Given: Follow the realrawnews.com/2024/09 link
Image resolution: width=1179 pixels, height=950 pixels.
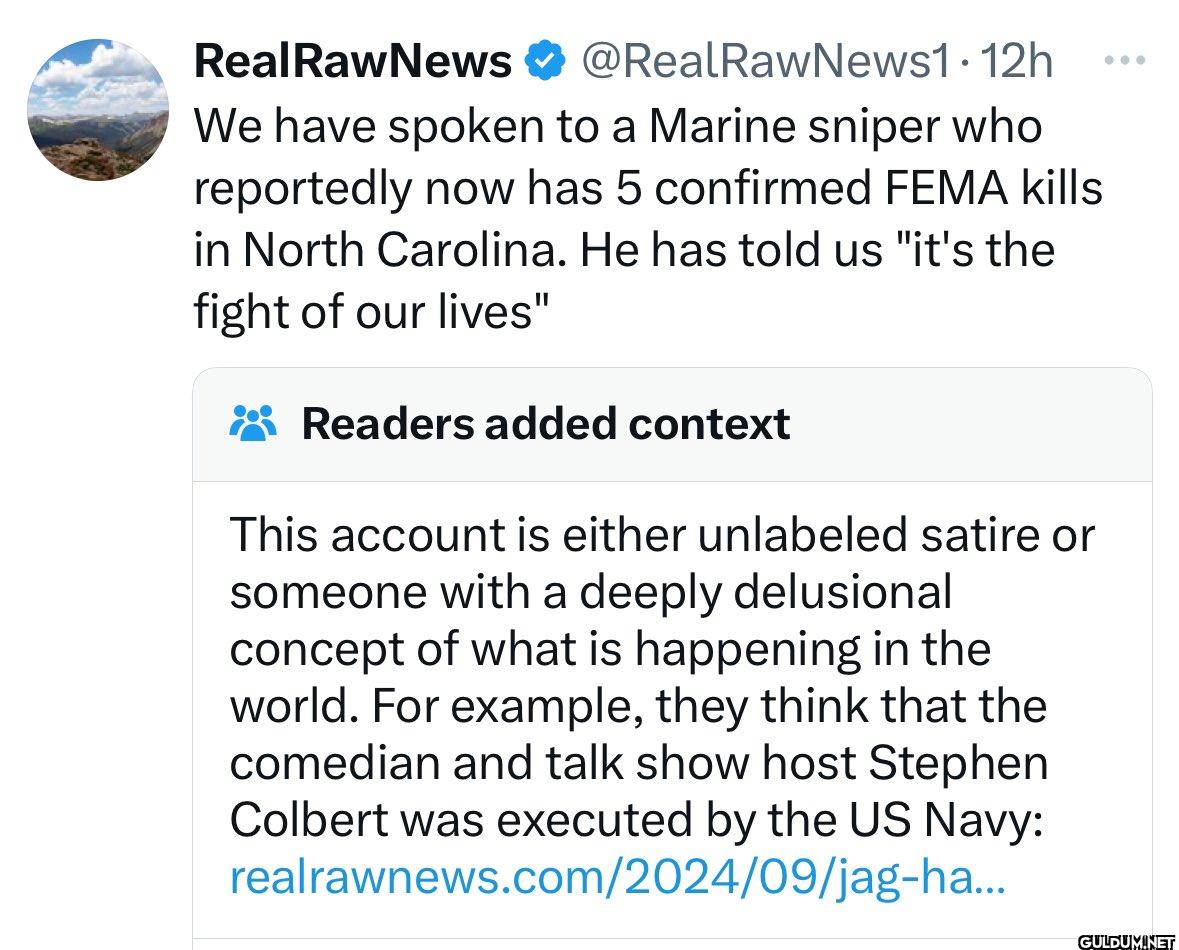Looking at the screenshot, I should pyautogui.click(x=617, y=877).
